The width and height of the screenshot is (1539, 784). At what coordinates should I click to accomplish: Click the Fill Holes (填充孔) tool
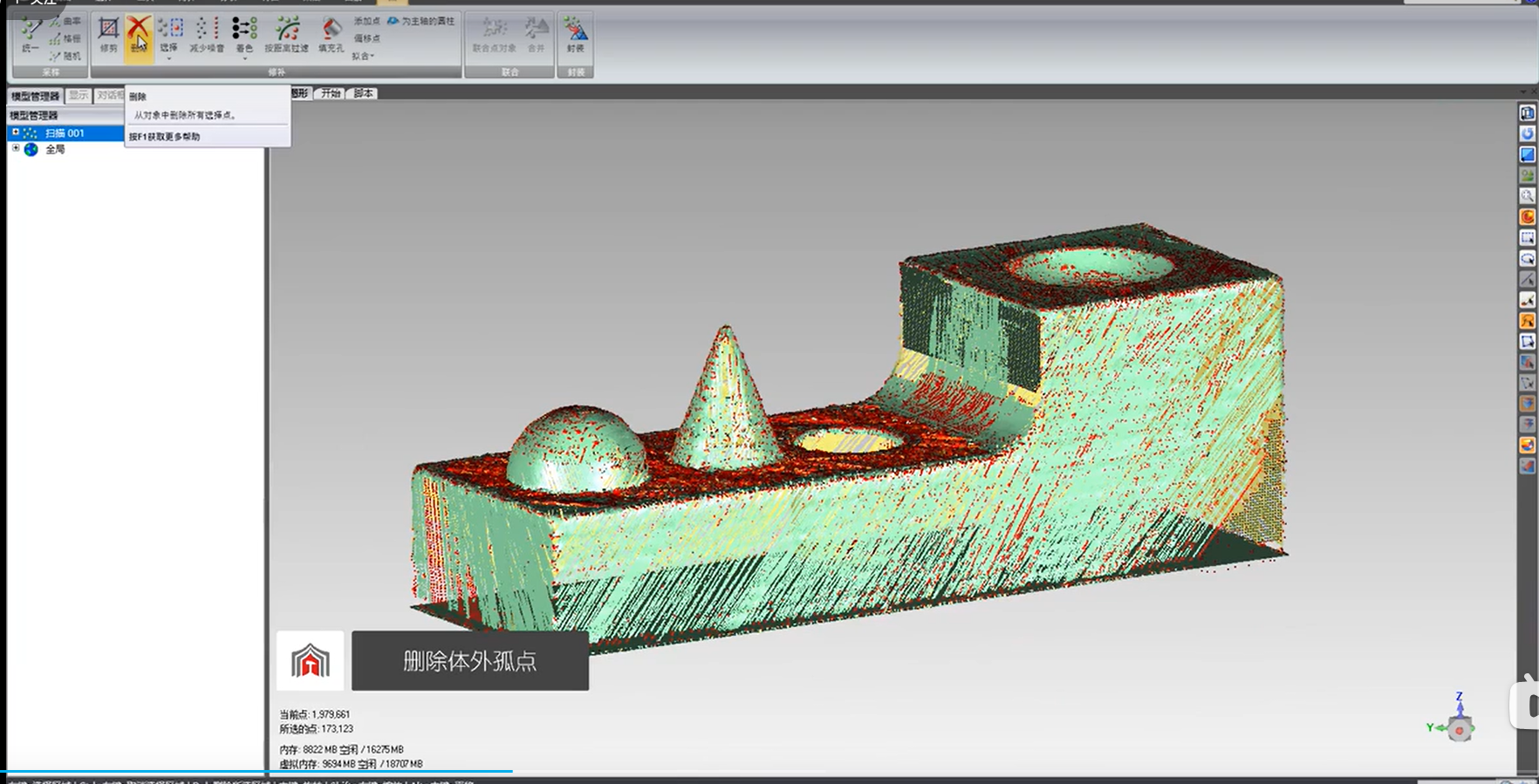tap(331, 36)
